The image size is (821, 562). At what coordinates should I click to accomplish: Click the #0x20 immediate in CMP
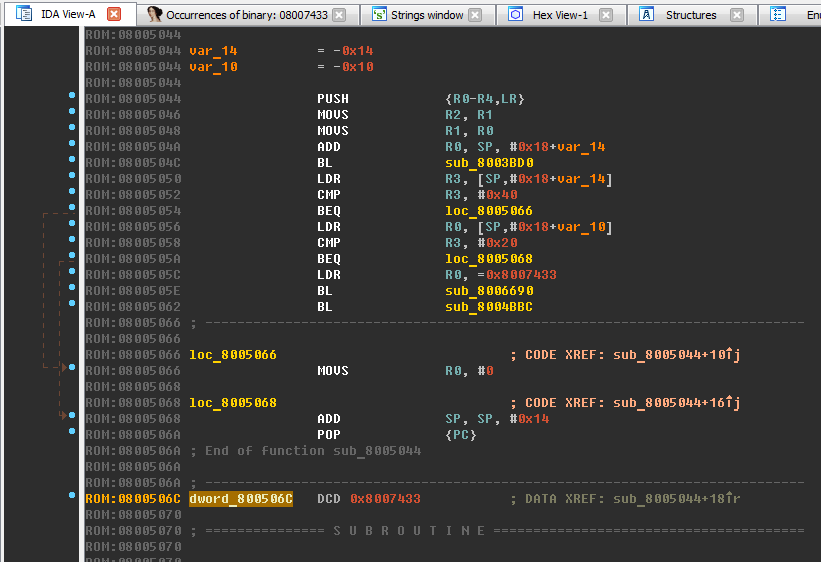(497, 243)
